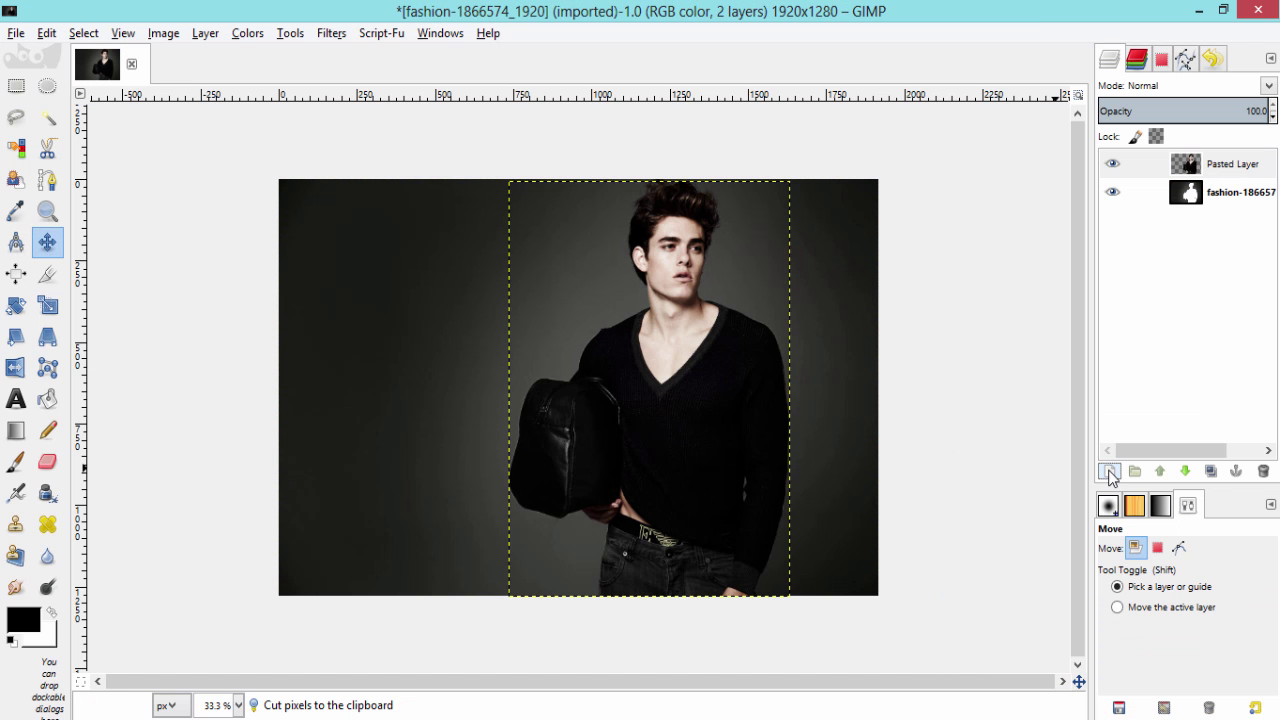Select the Free Select lasso tool
The height and width of the screenshot is (720, 1280).
16,117
